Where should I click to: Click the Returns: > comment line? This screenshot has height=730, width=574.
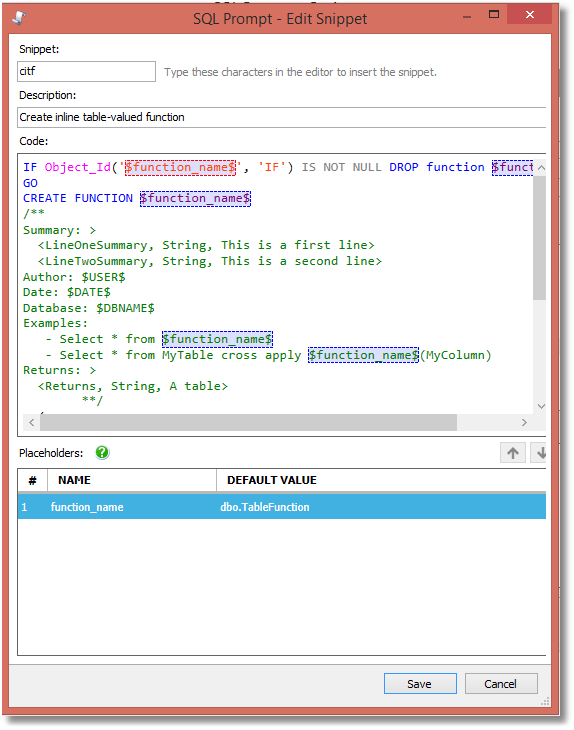[x=60, y=371]
